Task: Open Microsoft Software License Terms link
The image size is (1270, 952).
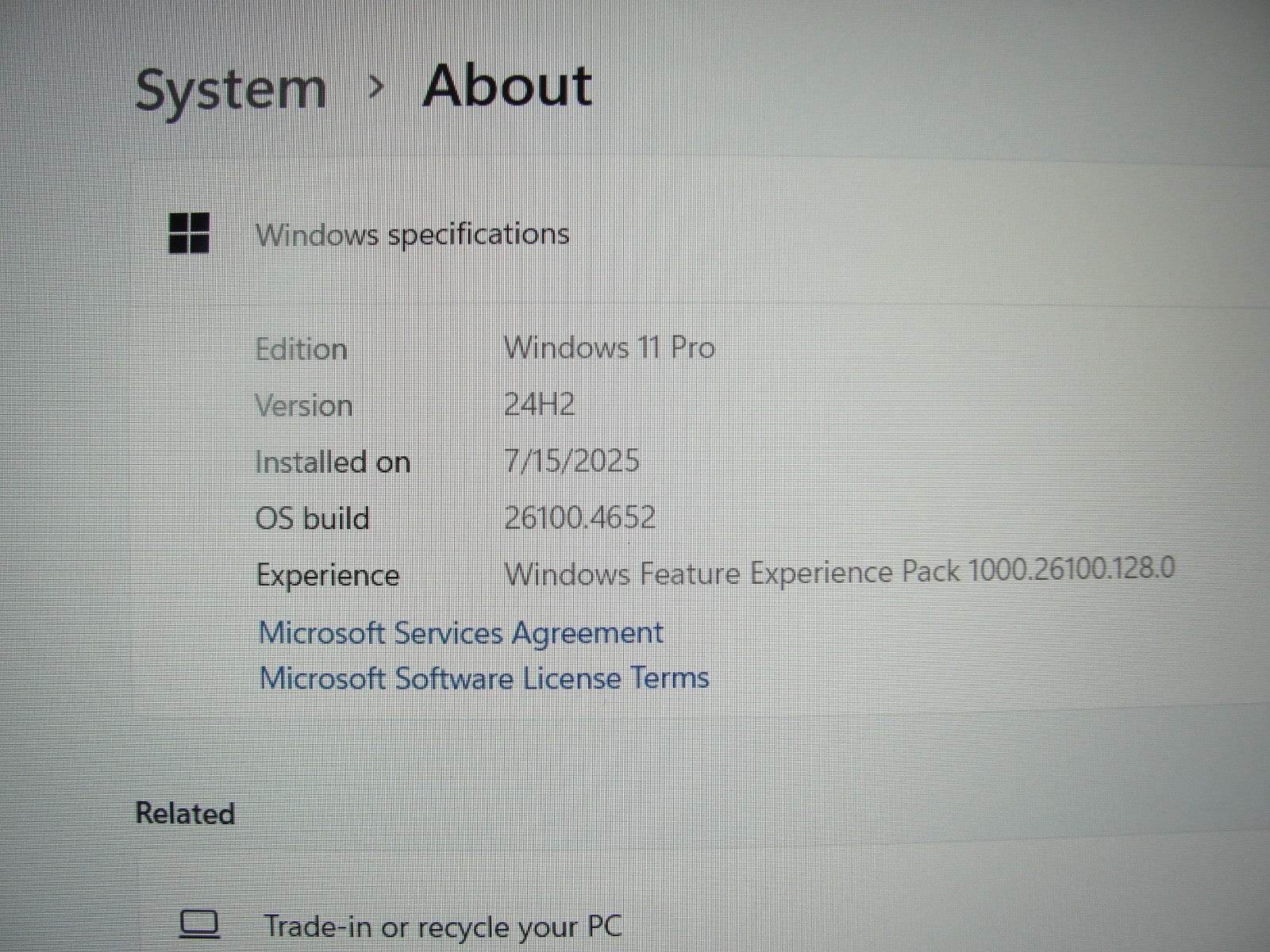Action: [483, 678]
